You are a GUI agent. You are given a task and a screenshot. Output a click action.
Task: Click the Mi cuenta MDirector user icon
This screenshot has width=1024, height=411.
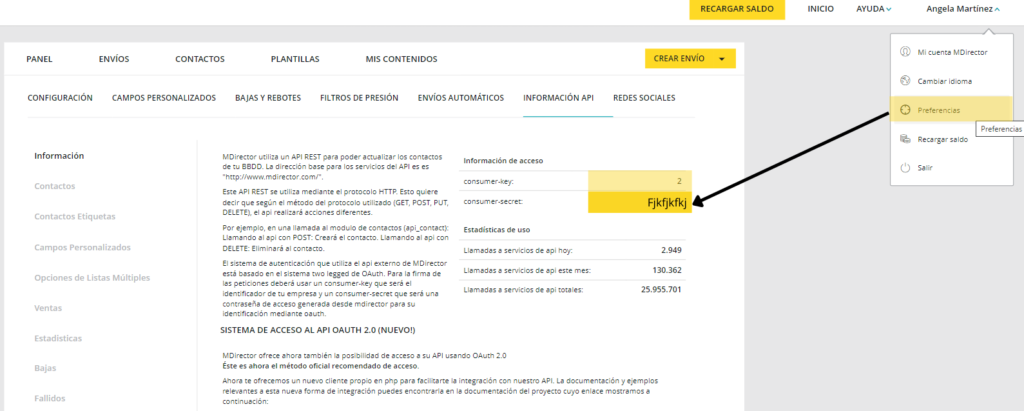pos(905,52)
